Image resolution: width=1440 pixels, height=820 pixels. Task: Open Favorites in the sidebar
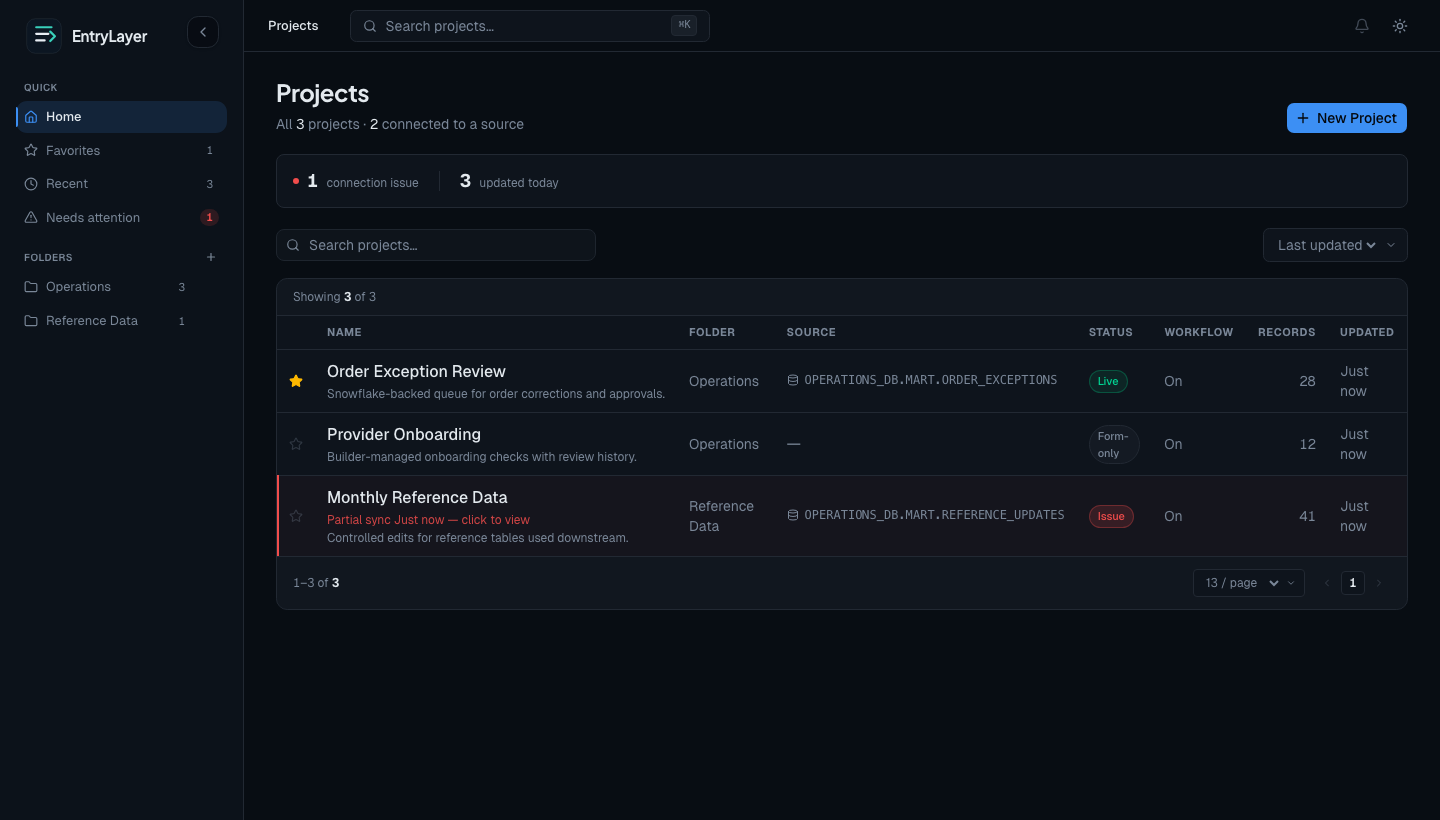122,150
